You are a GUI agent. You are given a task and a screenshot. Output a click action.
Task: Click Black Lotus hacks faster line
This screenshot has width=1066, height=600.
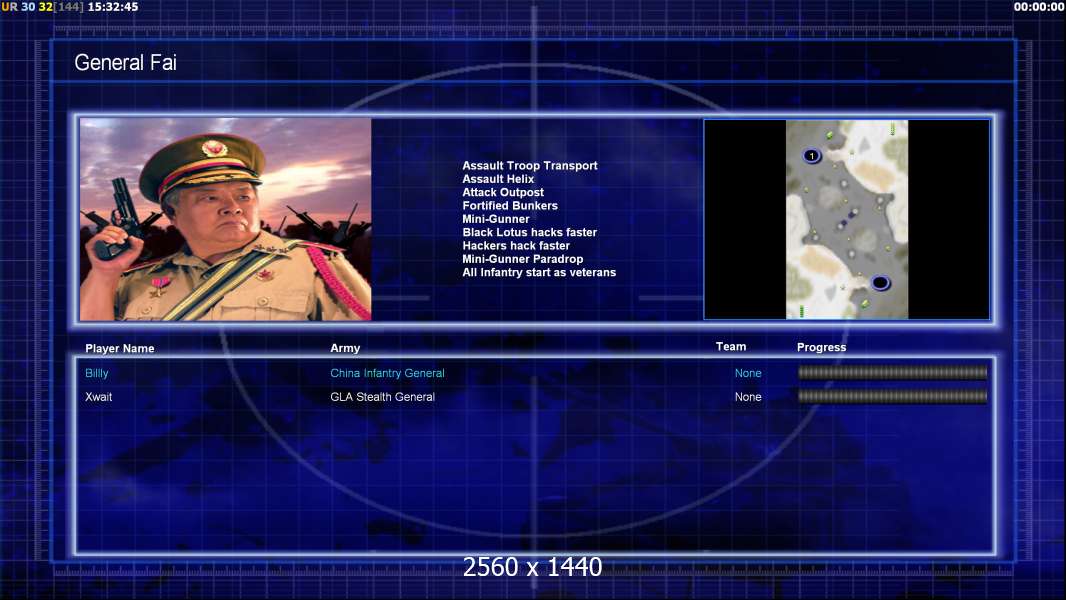(x=530, y=232)
